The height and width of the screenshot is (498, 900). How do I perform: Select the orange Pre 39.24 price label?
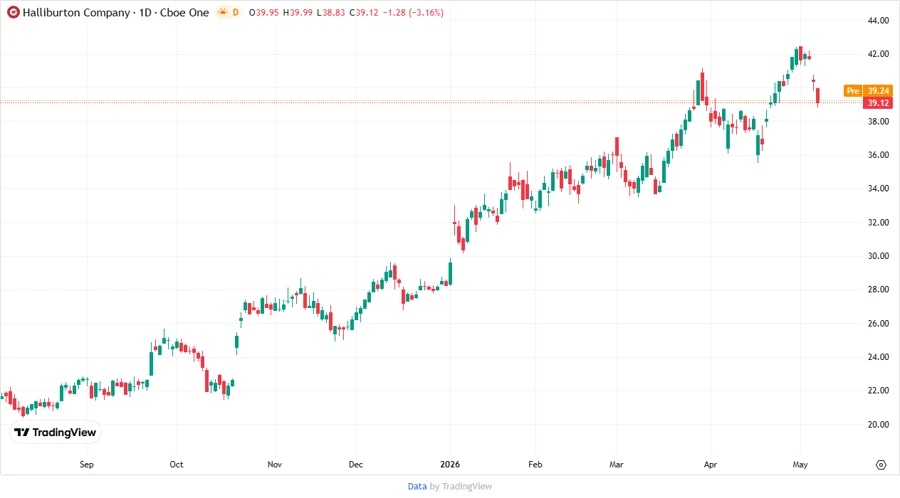(x=868, y=91)
